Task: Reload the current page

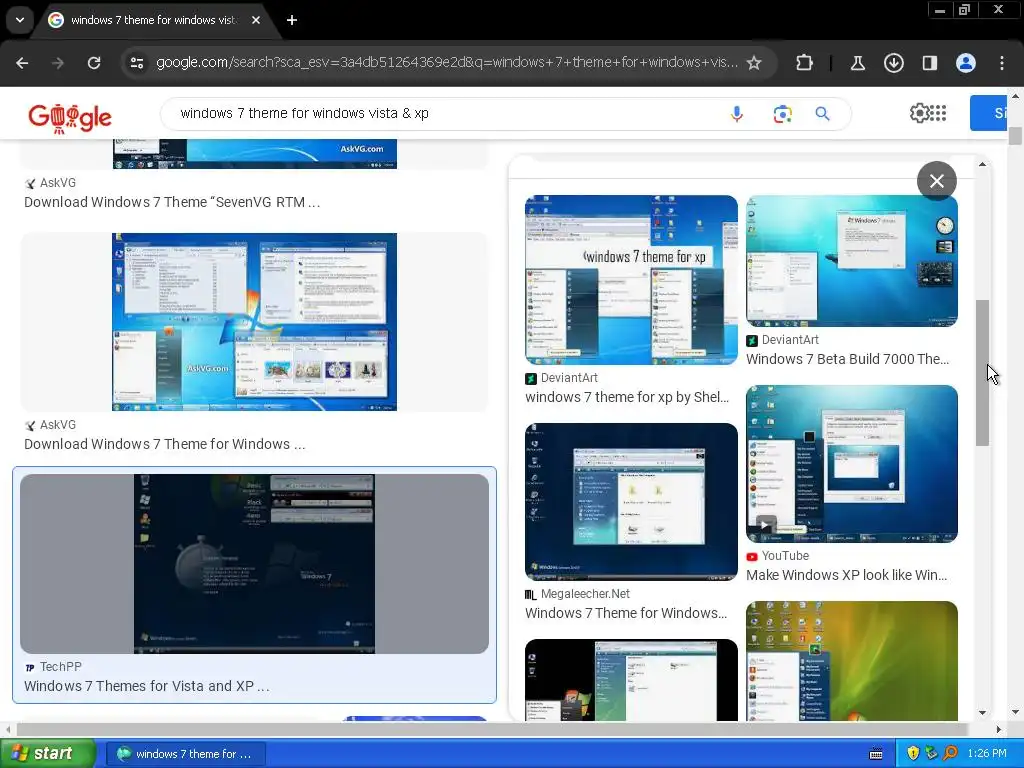Action: [94, 63]
